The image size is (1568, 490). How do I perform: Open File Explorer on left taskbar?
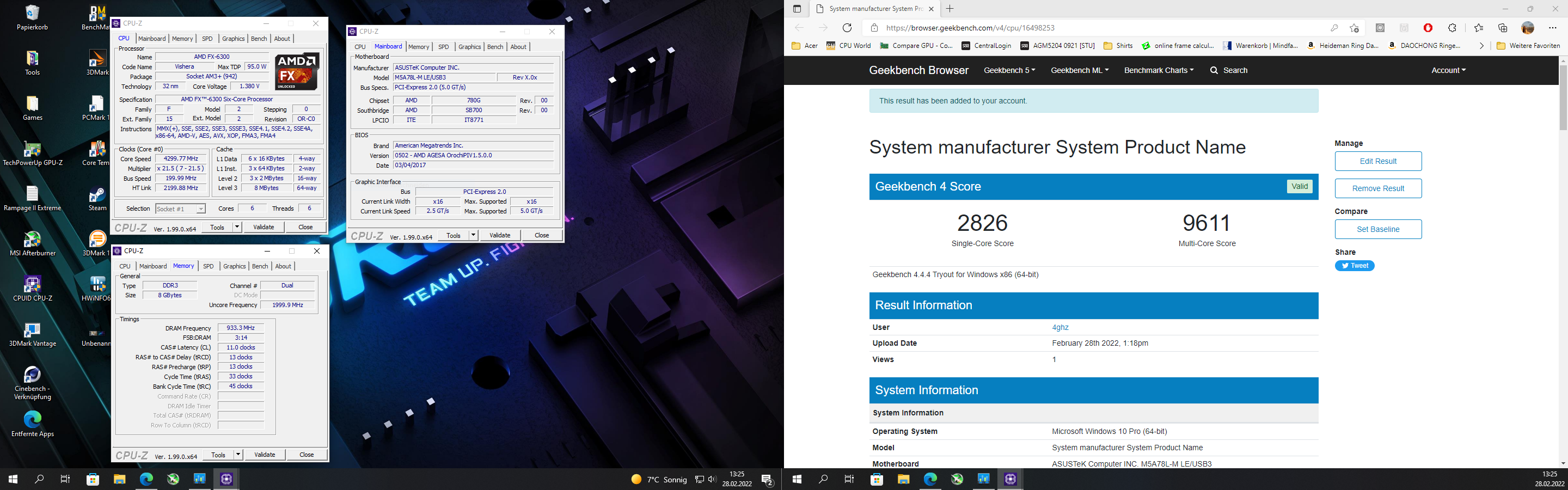(119, 479)
